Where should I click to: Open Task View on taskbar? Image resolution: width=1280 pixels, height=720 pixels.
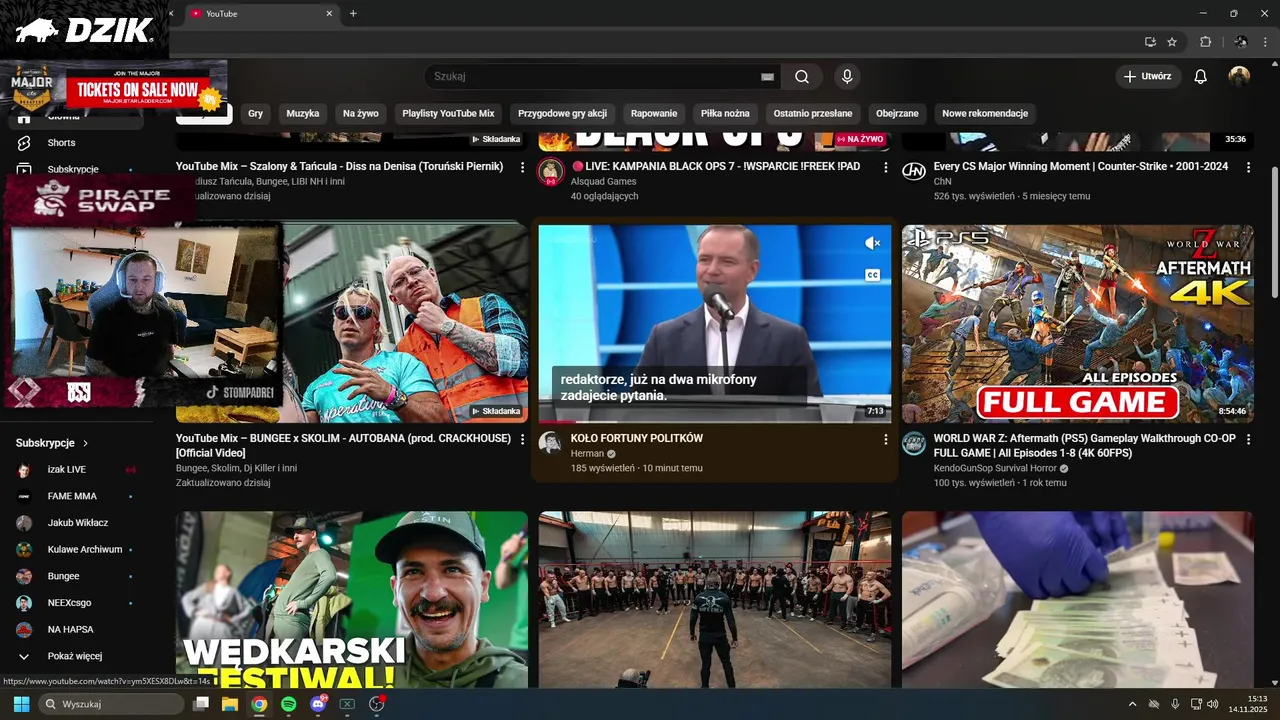[200, 704]
